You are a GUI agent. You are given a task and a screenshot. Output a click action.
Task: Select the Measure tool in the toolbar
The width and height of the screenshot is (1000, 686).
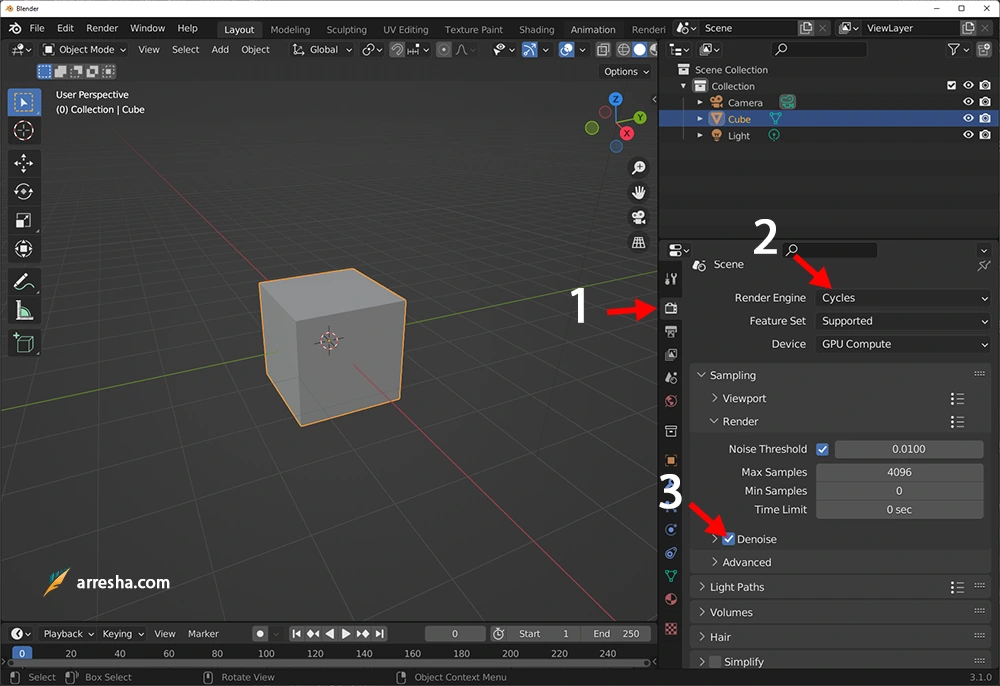pos(24,310)
